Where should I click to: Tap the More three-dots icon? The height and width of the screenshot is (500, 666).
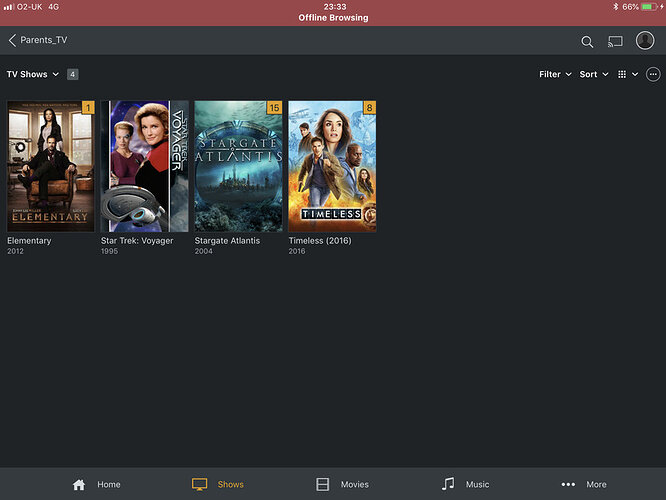click(x=568, y=484)
